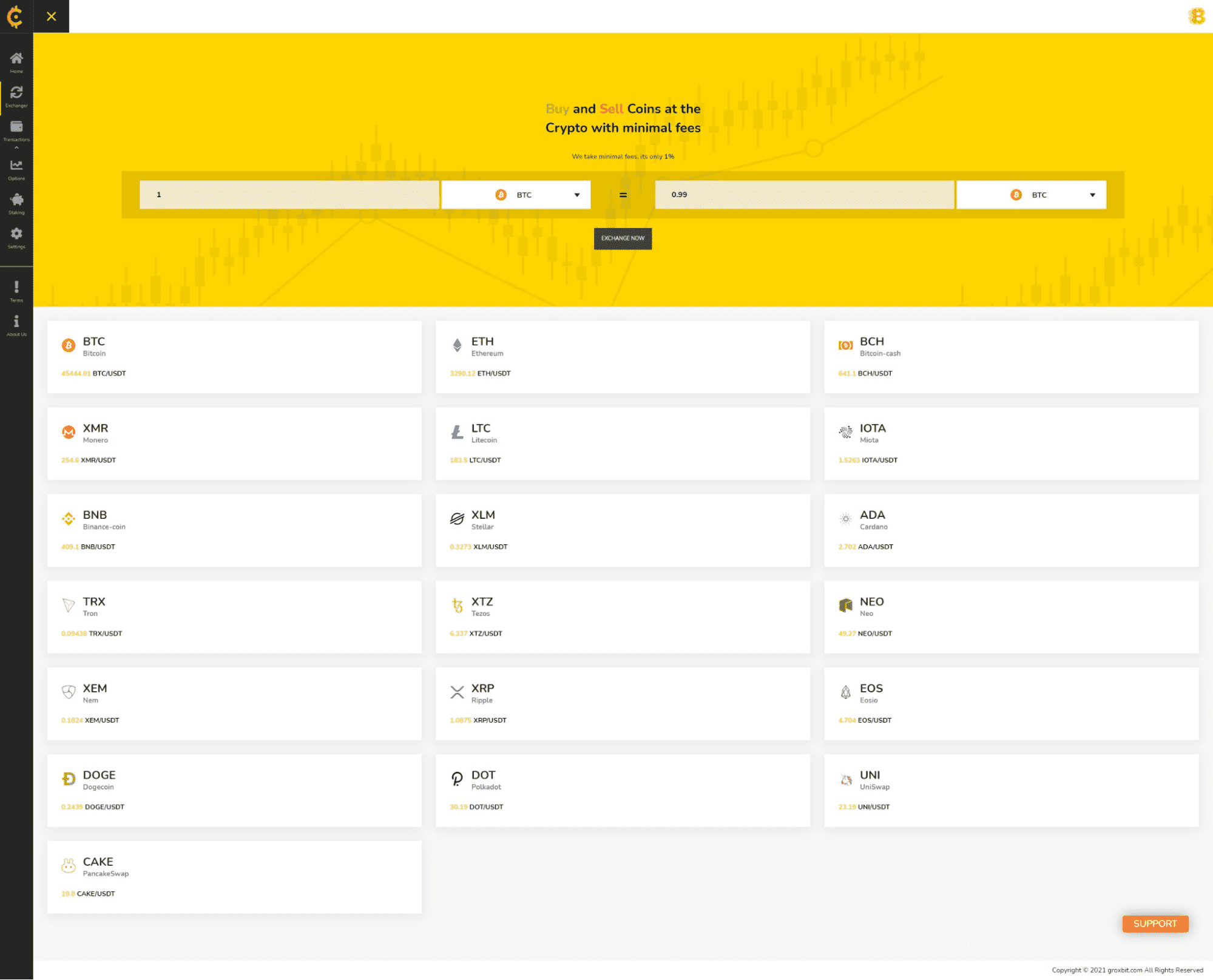The image size is (1213, 980).
Task: Click the XTZ/USDT pair text
Action: coord(485,634)
